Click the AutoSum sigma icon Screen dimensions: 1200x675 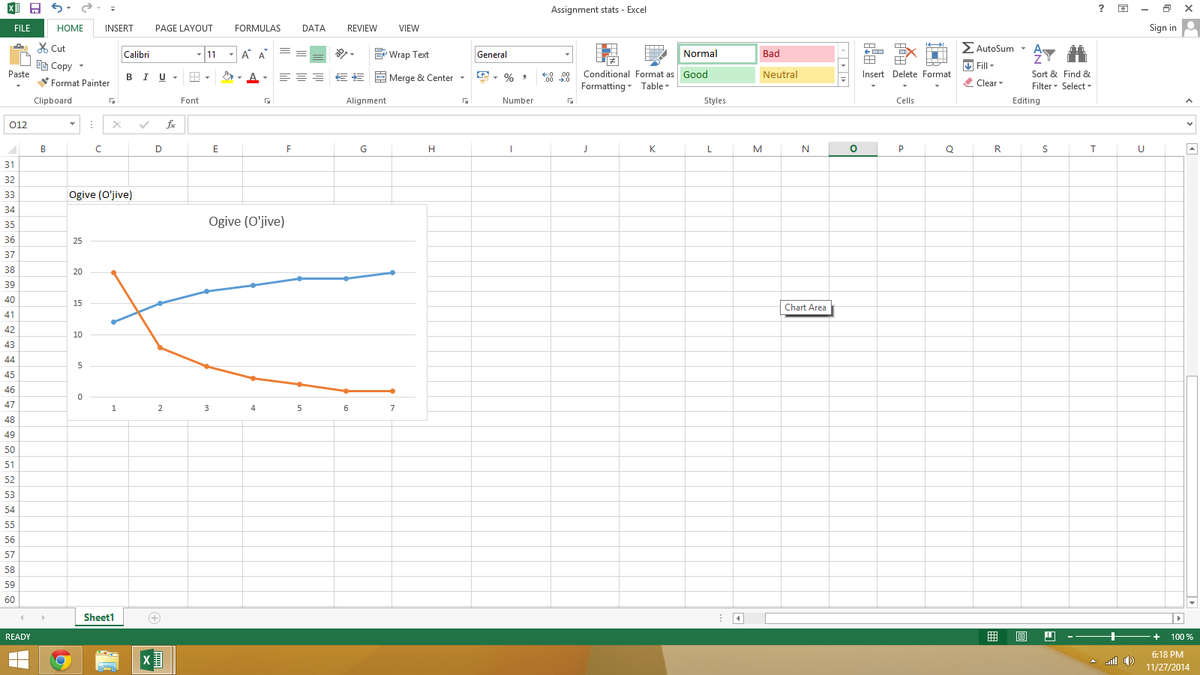[968, 48]
